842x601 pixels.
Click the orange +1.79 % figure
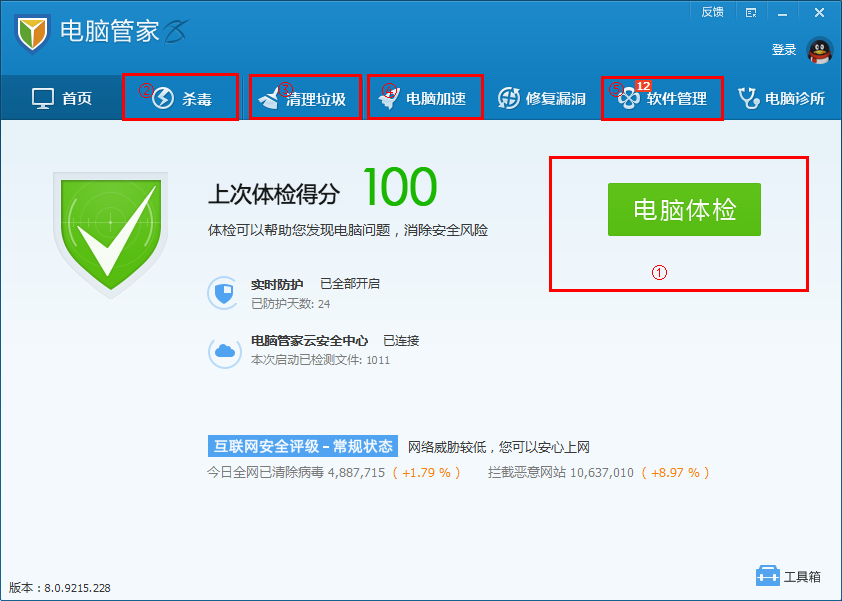[x=426, y=473]
